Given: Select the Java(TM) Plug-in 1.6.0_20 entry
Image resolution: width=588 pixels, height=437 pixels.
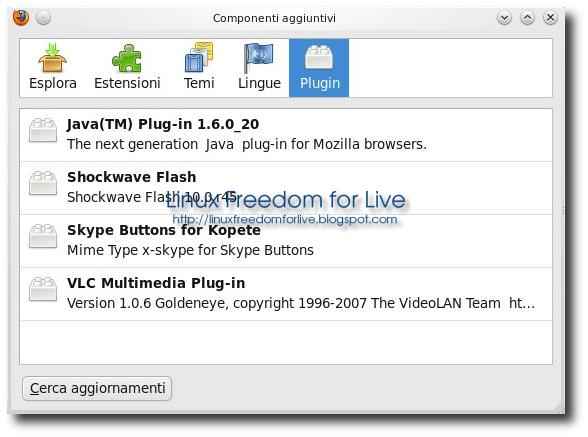Looking at the screenshot, I should tap(286, 135).
